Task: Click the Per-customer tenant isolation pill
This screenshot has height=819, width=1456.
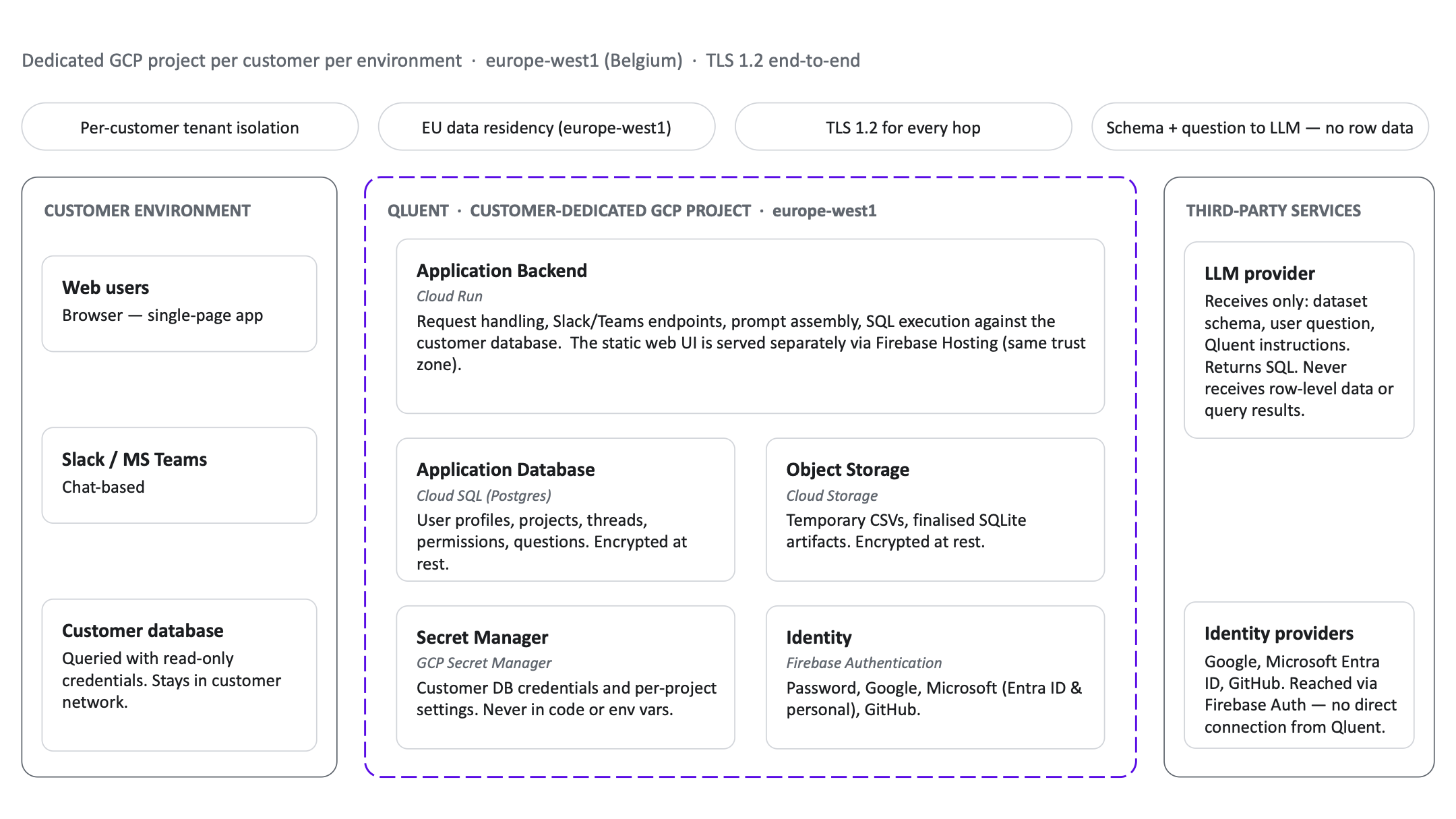Action: click(x=189, y=127)
